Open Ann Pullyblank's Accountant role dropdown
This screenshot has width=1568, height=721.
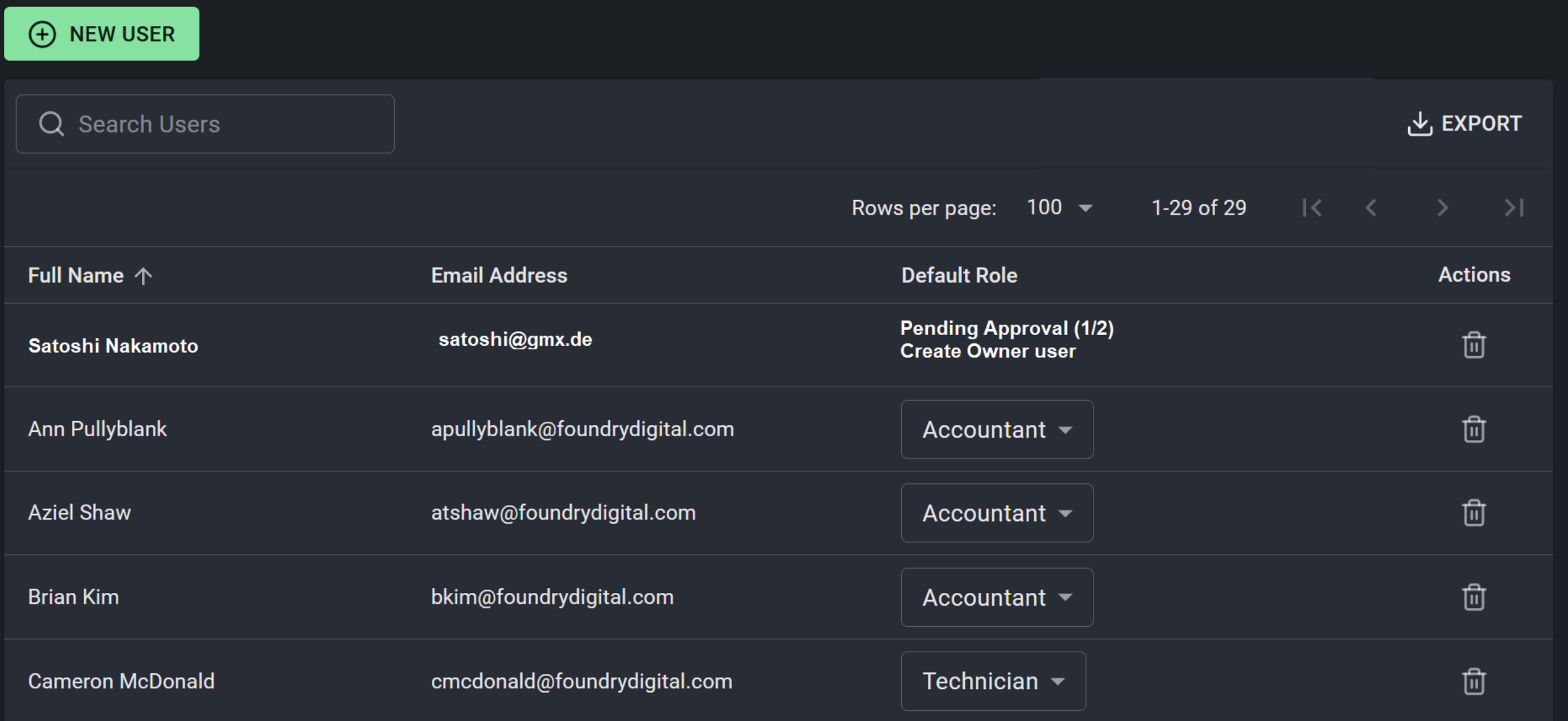click(x=995, y=429)
